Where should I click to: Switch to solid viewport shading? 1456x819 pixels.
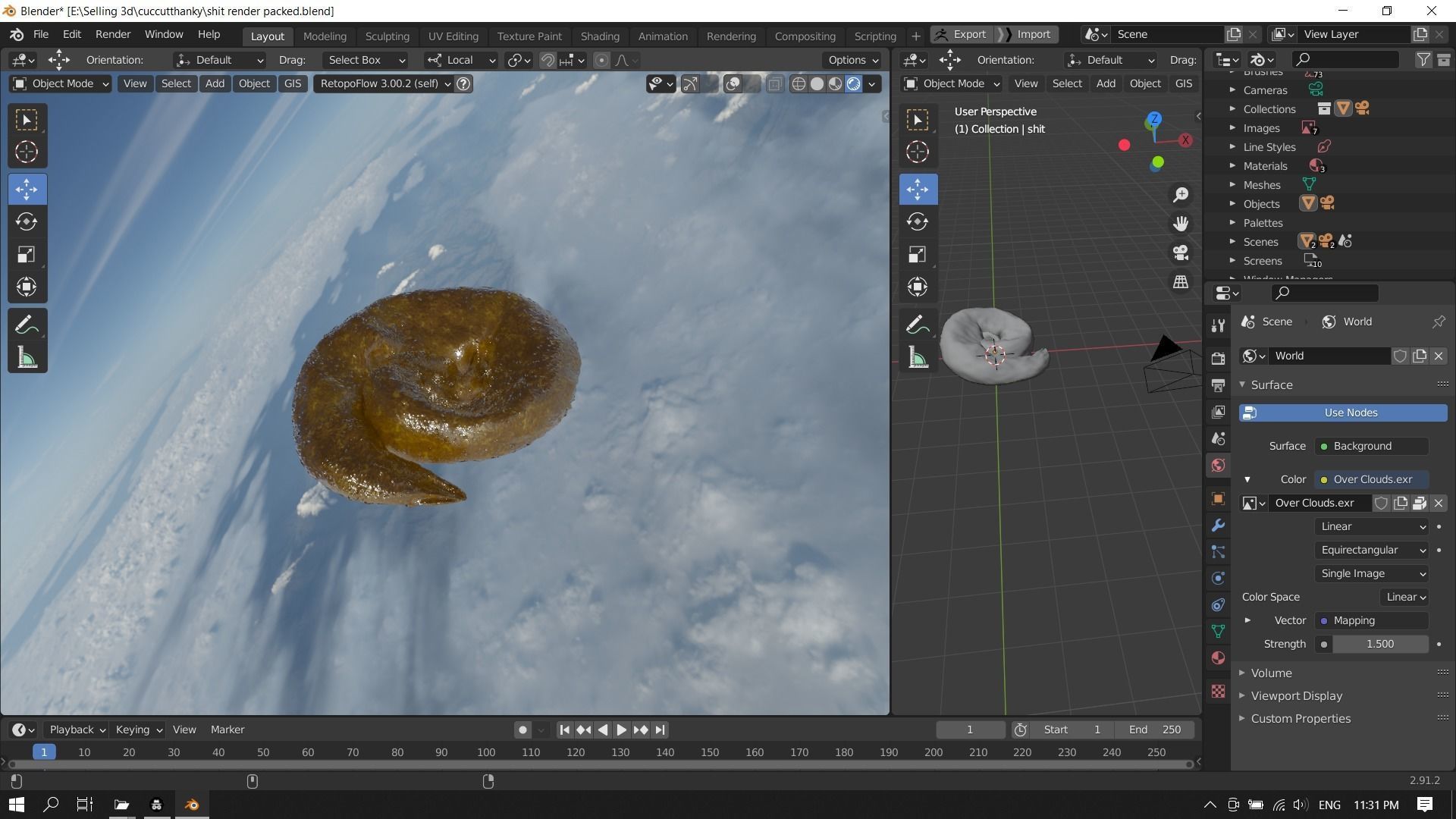[817, 83]
